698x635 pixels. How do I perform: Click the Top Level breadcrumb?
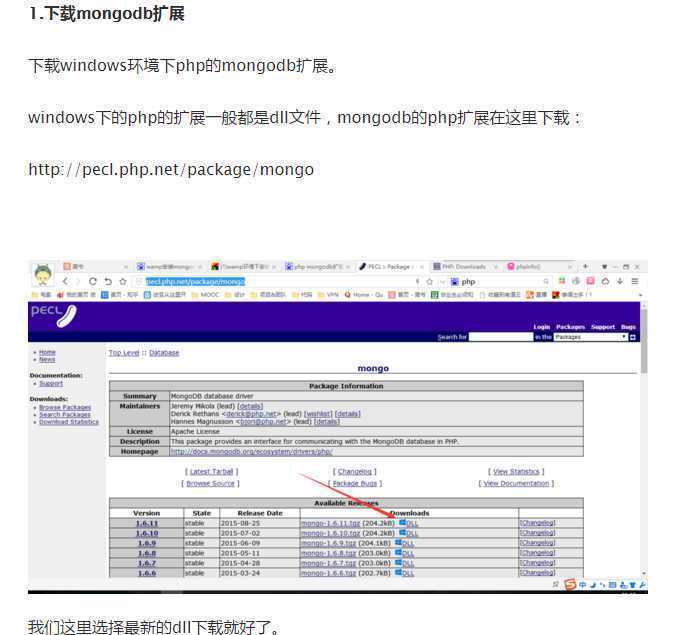124,353
